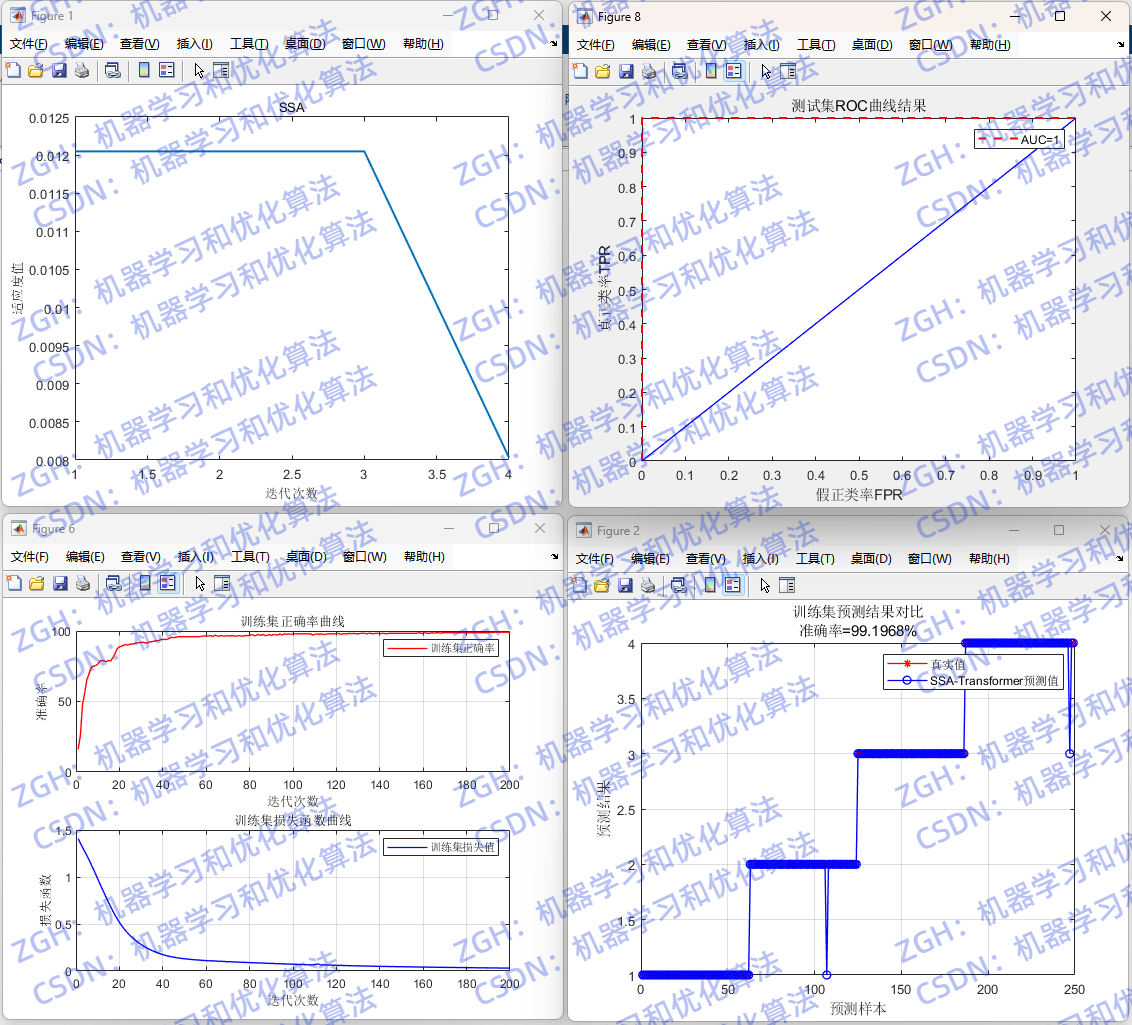Viewport: 1132px width, 1025px height.
Task: Open 文件(F) menu in Figure 1
Action: pyautogui.click(x=29, y=44)
